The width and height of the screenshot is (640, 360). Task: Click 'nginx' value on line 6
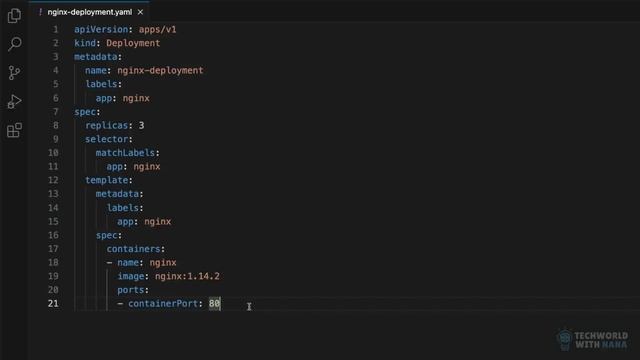point(136,98)
